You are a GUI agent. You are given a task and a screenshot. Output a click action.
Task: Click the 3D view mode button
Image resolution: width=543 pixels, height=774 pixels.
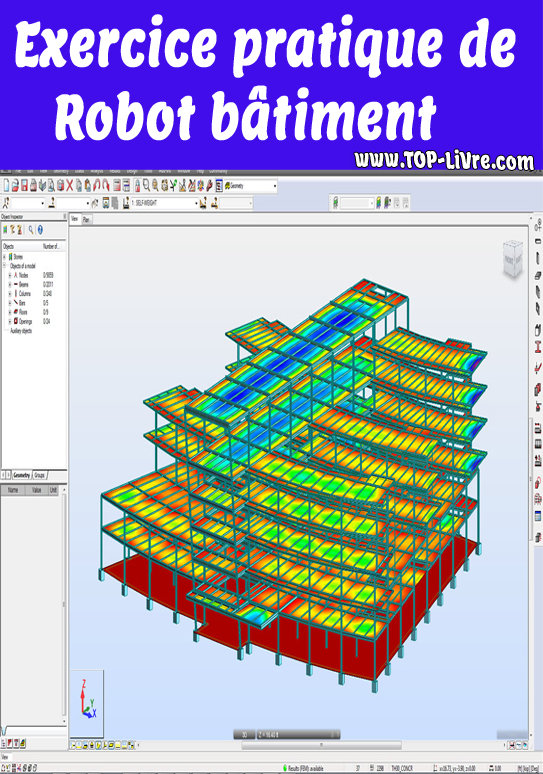point(244,735)
